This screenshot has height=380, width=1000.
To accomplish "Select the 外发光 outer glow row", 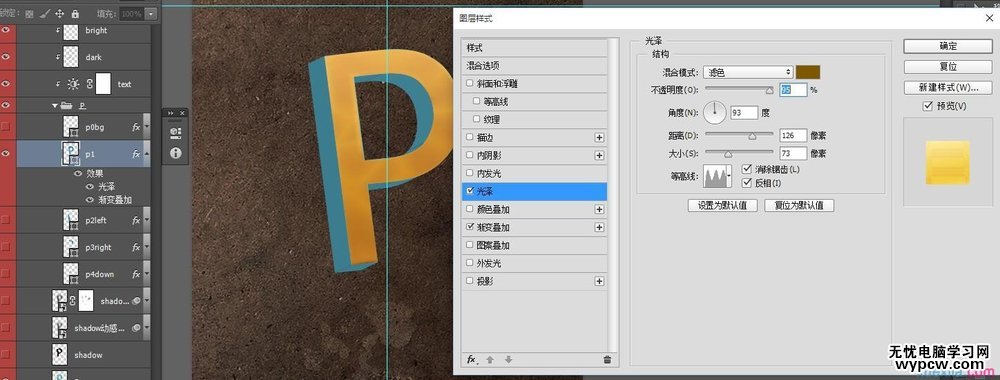I will click(x=534, y=263).
